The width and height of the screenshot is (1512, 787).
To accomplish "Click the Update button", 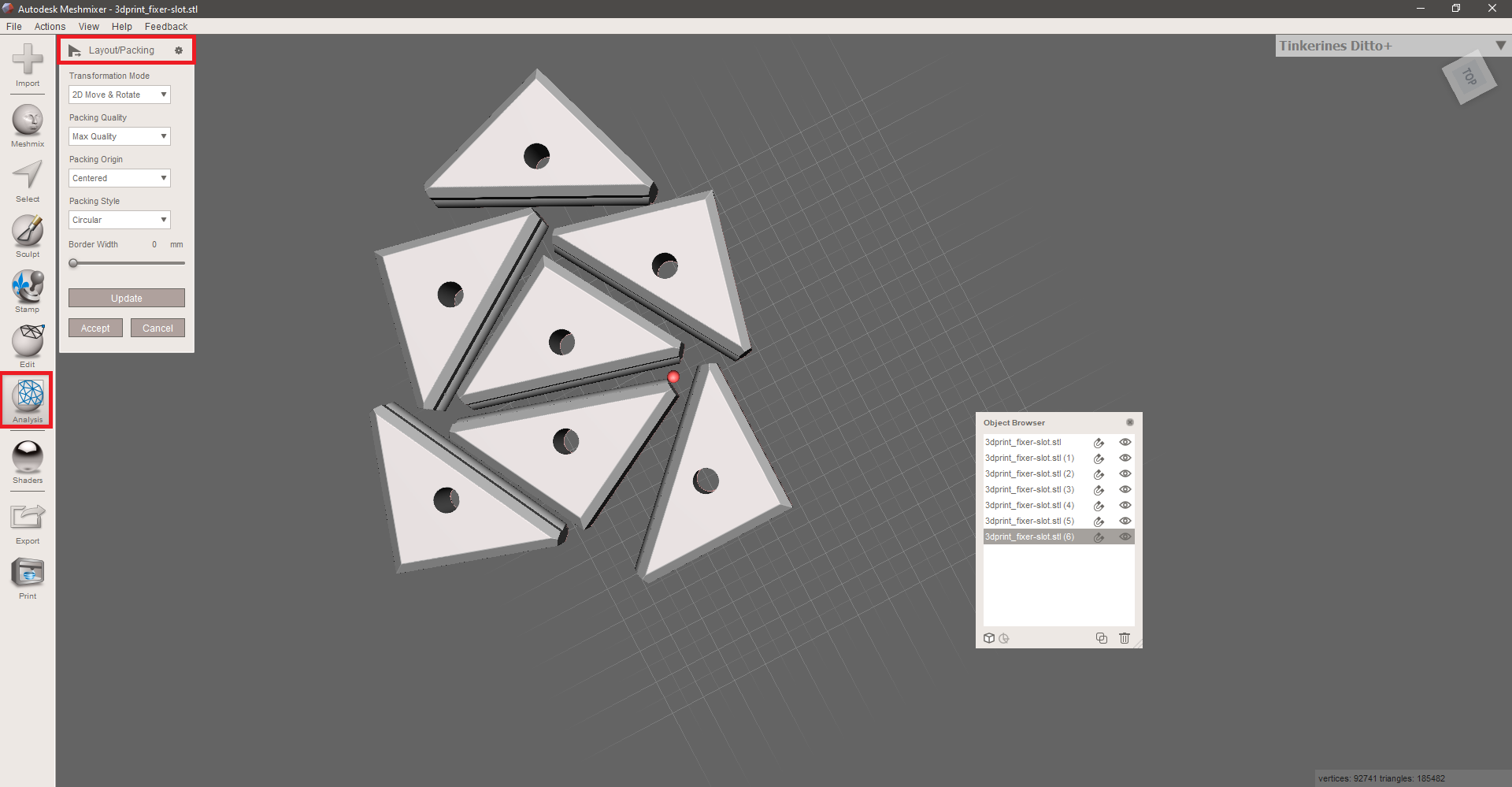I will [127, 298].
